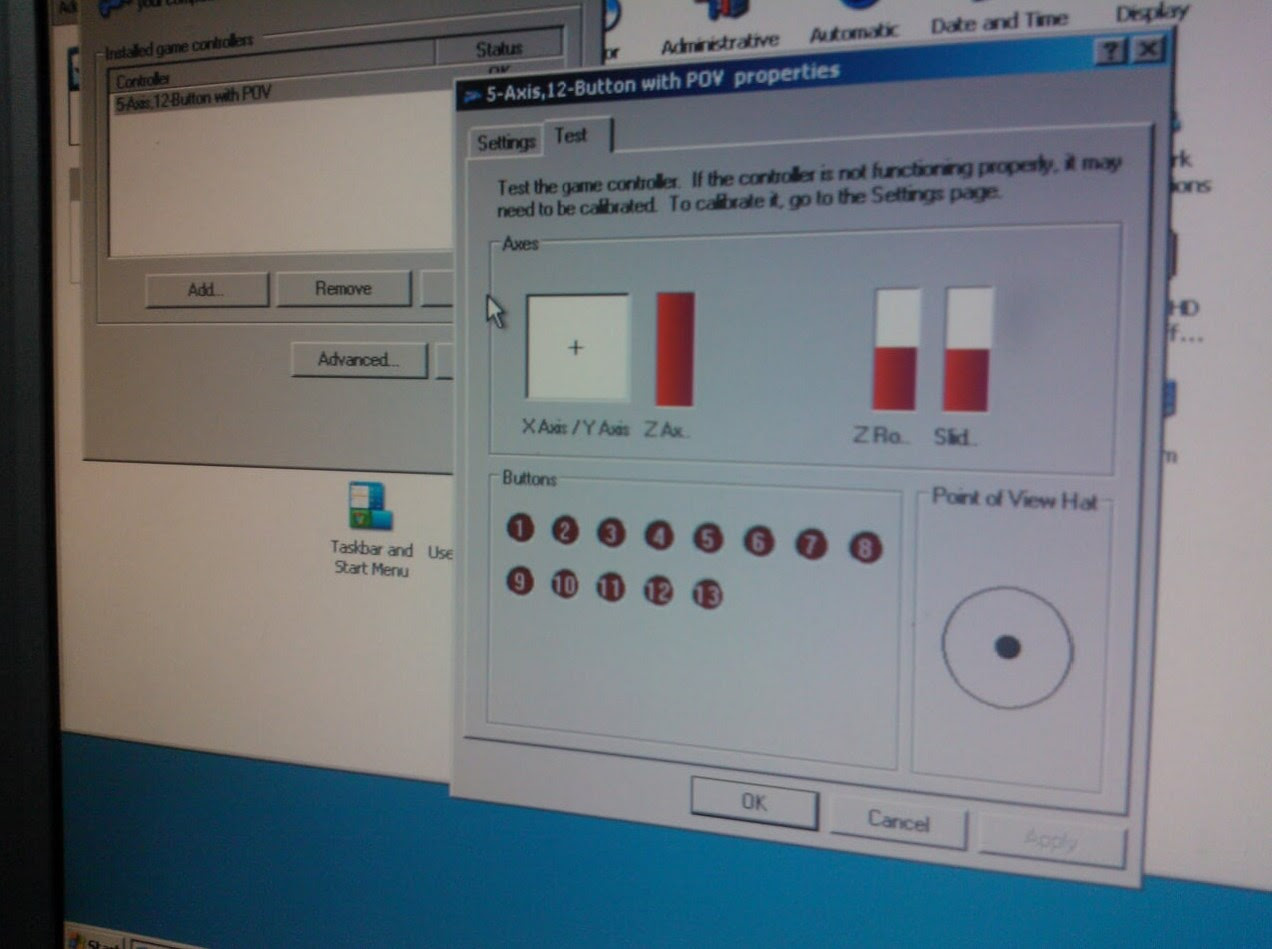Click the Point of View Hat circle

1007,648
